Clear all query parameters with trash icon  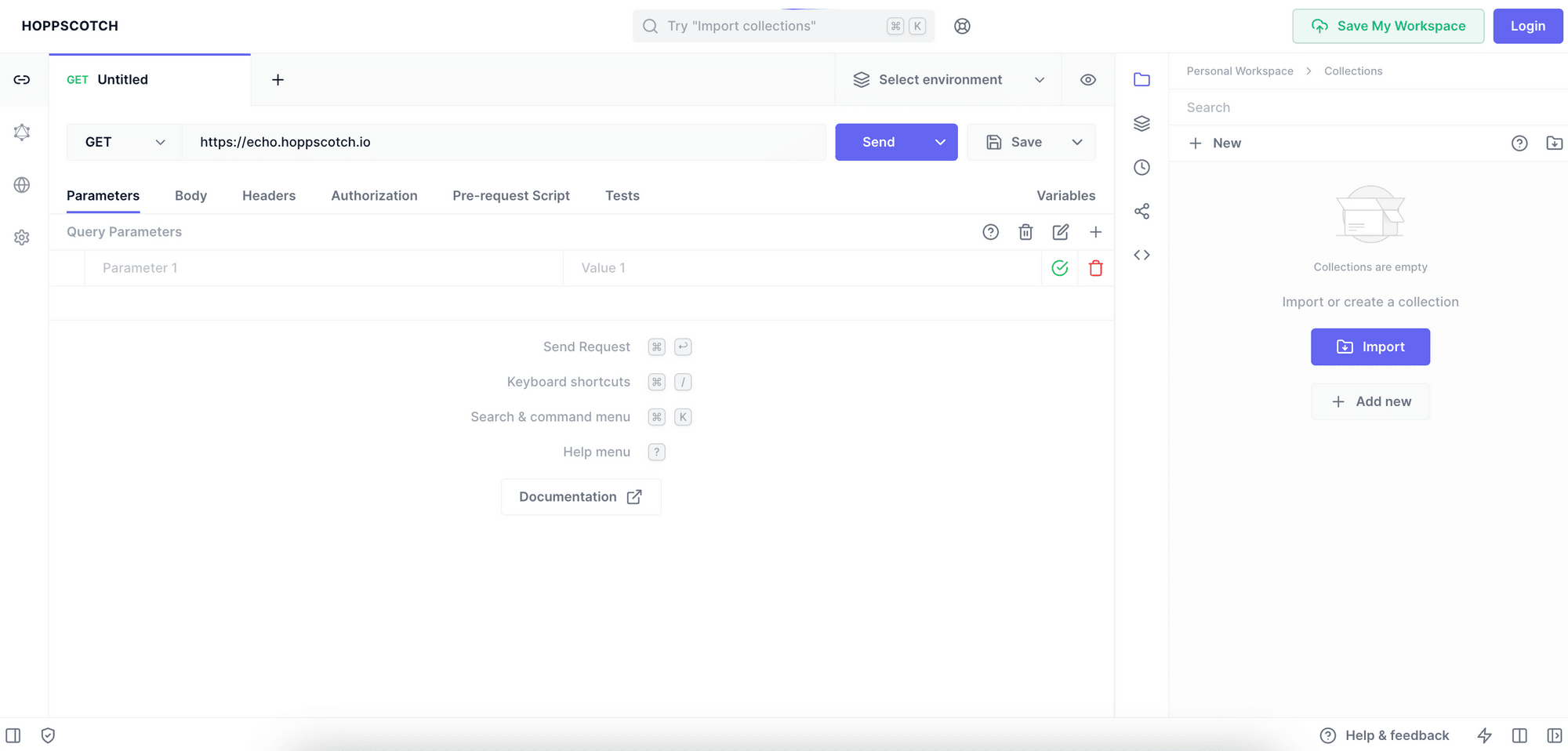coord(1025,232)
